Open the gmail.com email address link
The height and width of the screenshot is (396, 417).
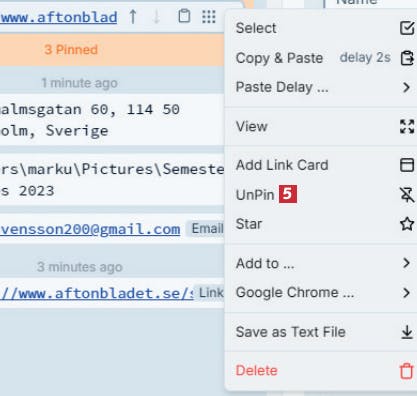[90, 229]
